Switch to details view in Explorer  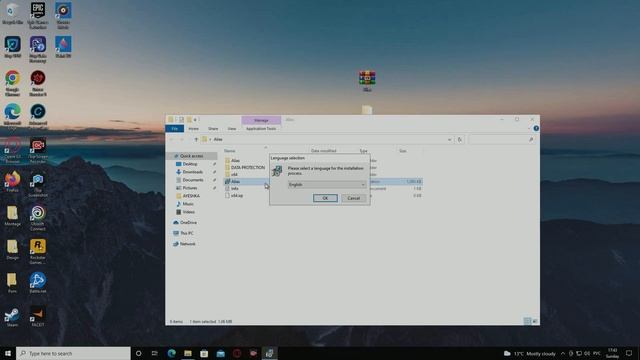[x=527, y=321]
